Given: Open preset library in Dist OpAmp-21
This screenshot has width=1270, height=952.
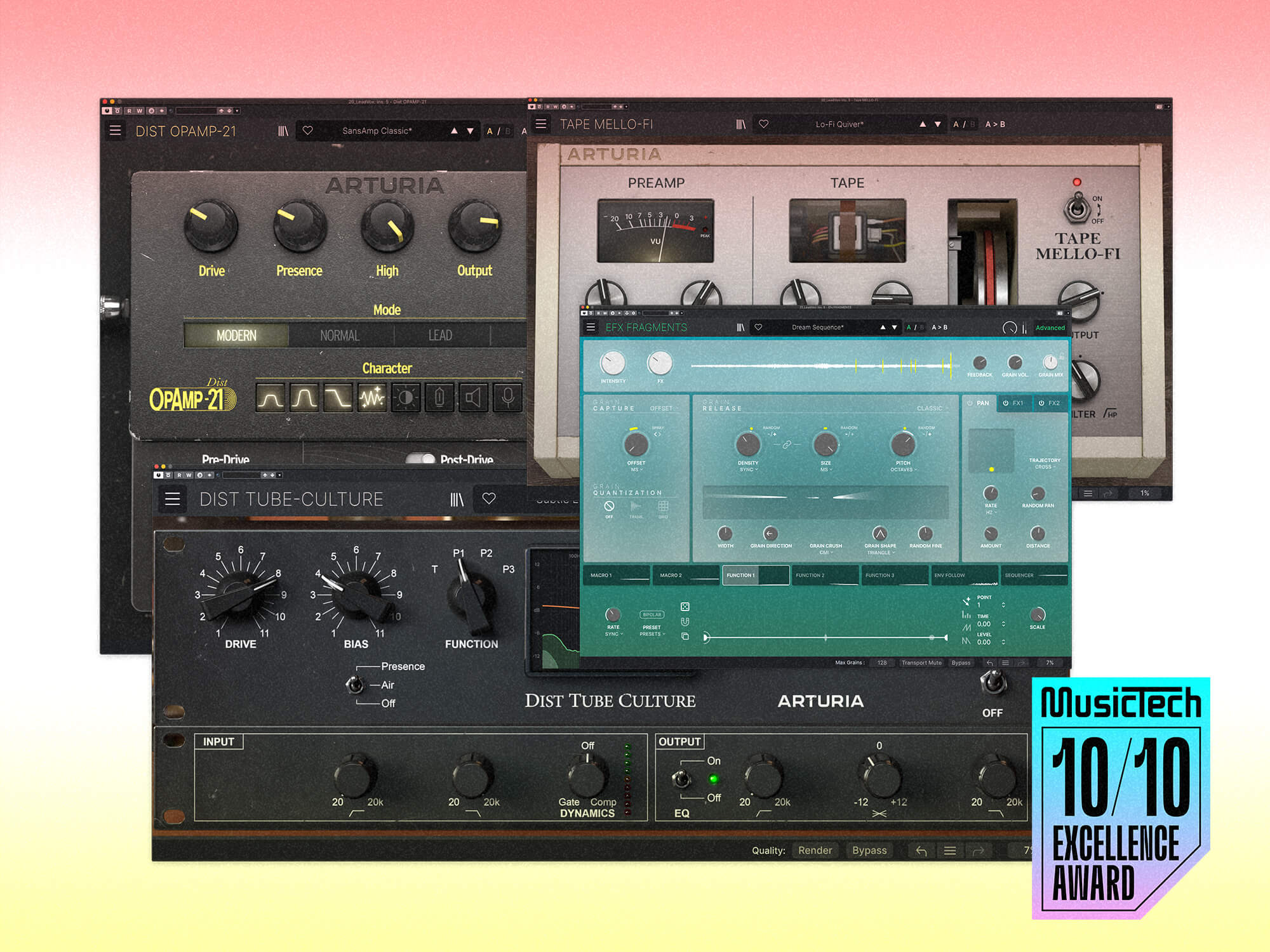Looking at the screenshot, I should [x=283, y=131].
